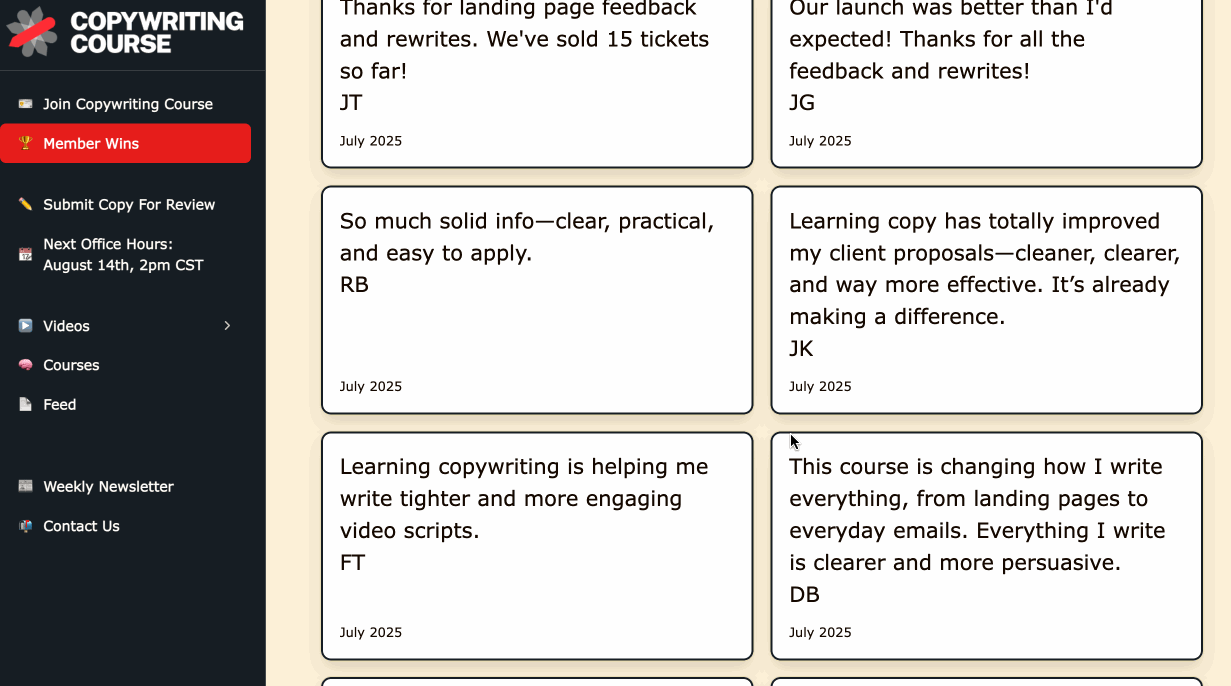Screen dimensions: 1231x686
Task: Open the Weekly Newsletter link
Action: (108, 487)
